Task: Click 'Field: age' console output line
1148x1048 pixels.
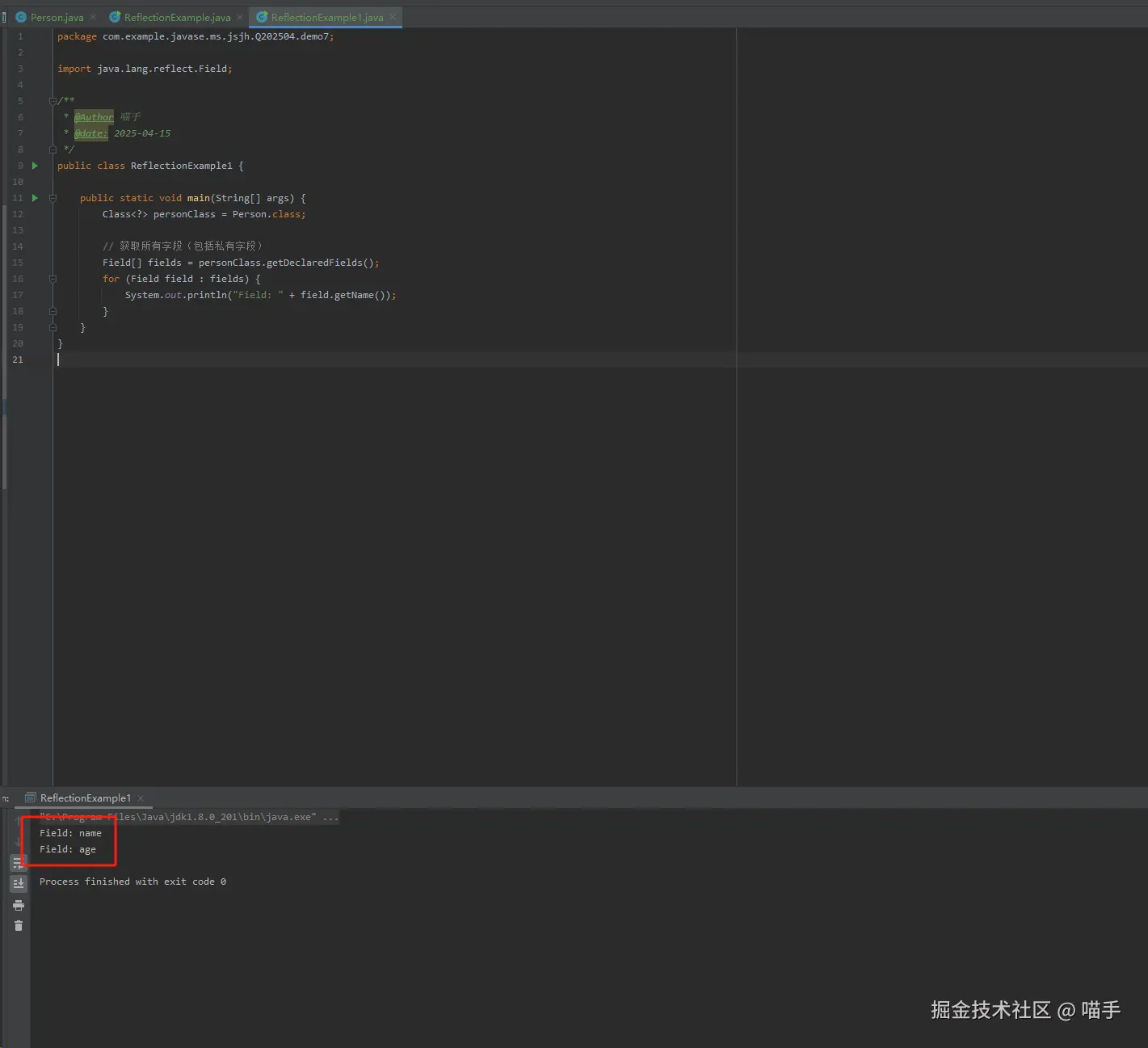Action: [68, 849]
